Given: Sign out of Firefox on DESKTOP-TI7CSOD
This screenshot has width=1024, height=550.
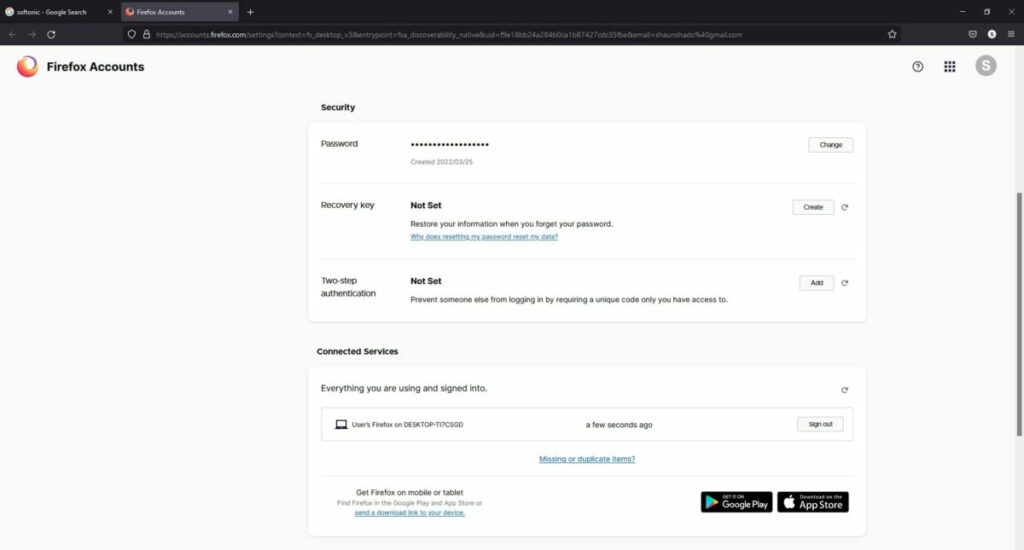Looking at the screenshot, I should (x=820, y=424).
